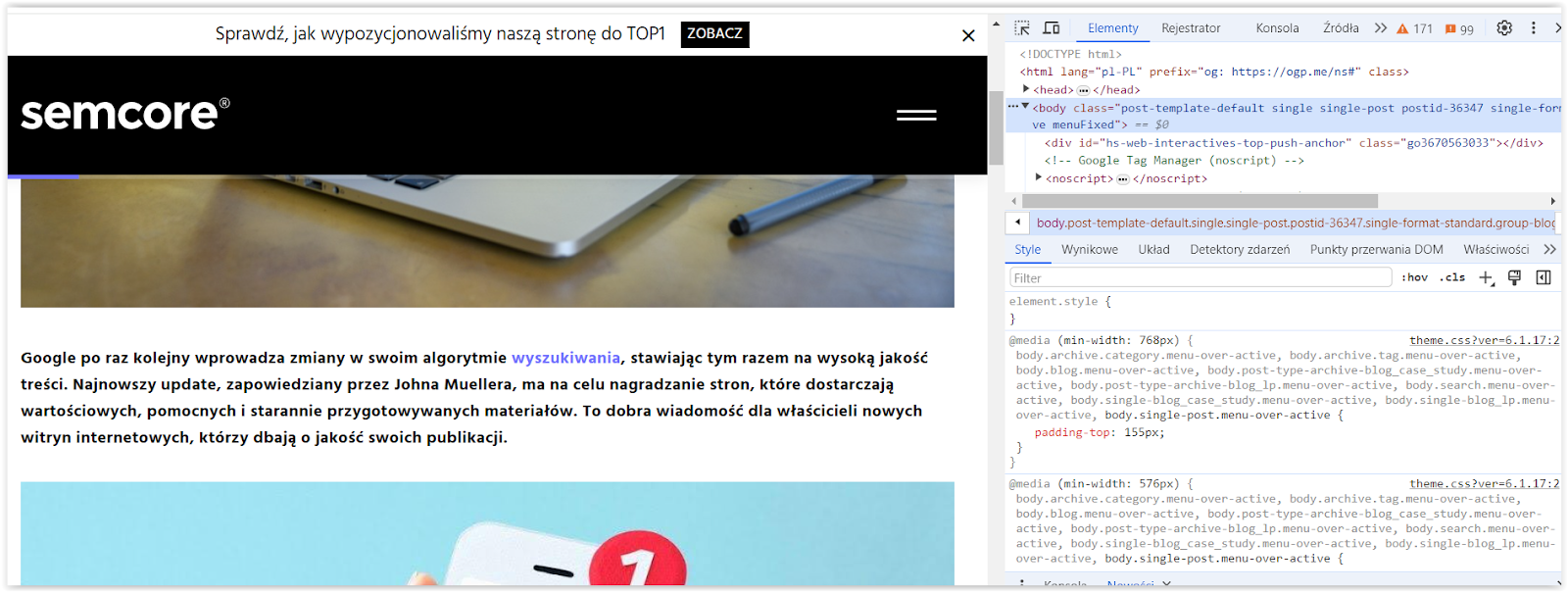Click the laptop article header image
Screen dimensions: 1568x592
pos(487,241)
